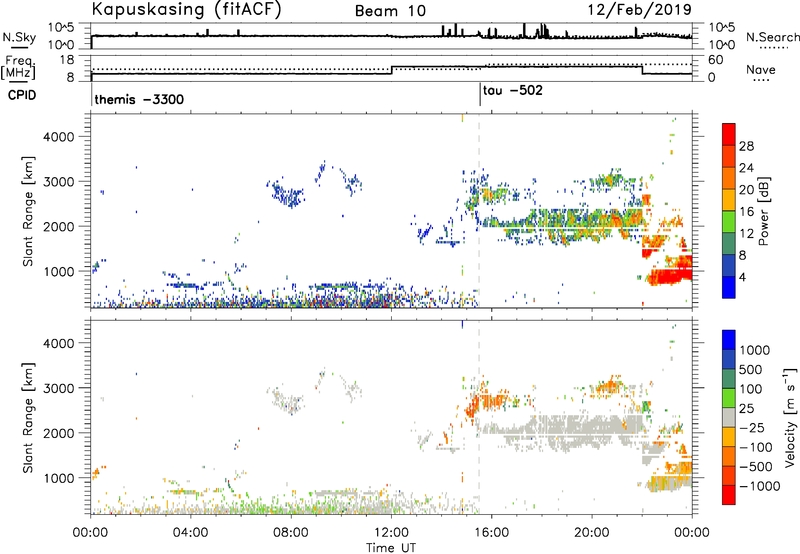Click 'Slant Range [km]' label of velocity panel
The image size is (800, 554).
click(x=28, y=418)
